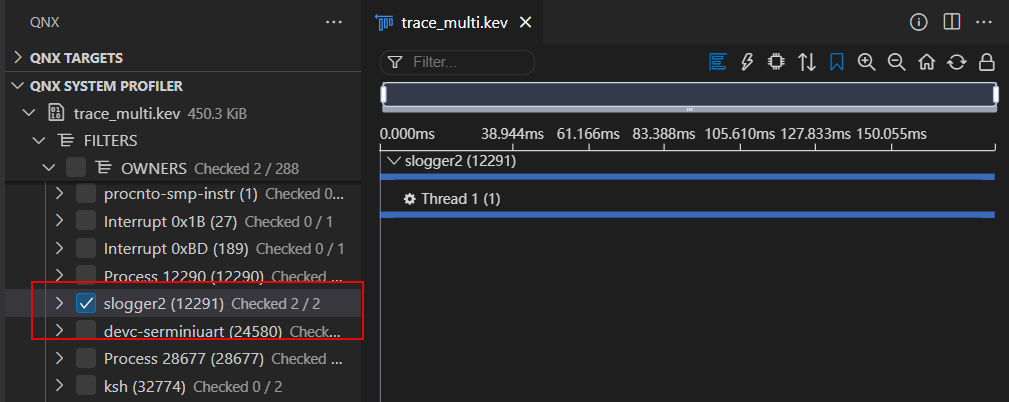Image resolution: width=1009 pixels, height=402 pixels.
Task: Zoom in on the trace timeline
Action: (x=866, y=62)
